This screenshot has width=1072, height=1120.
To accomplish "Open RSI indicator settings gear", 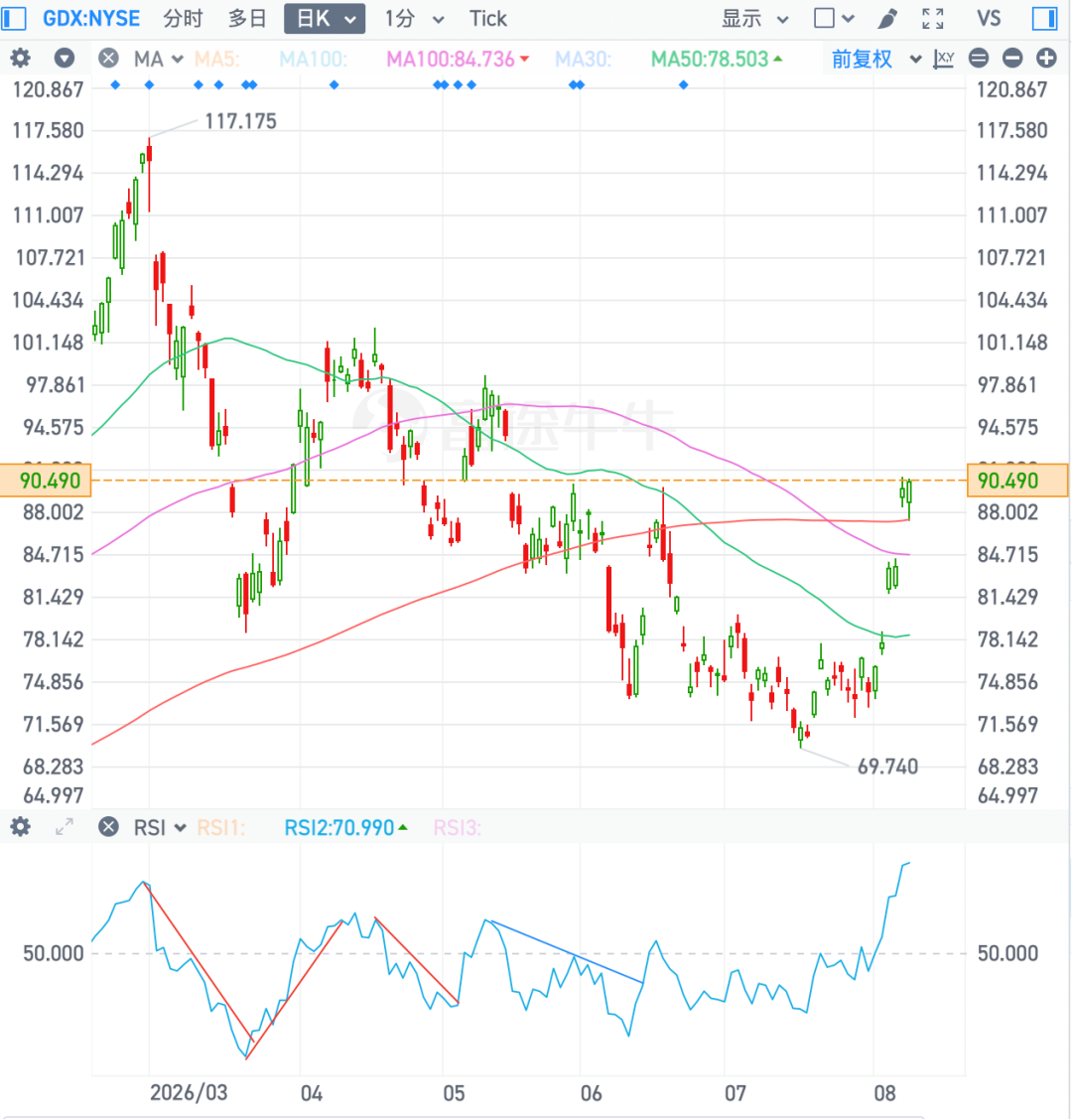I will pyautogui.click(x=20, y=827).
